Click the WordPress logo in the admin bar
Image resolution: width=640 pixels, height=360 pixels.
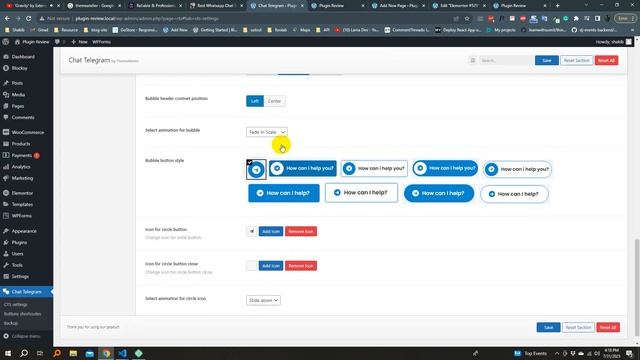coord(6,42)
